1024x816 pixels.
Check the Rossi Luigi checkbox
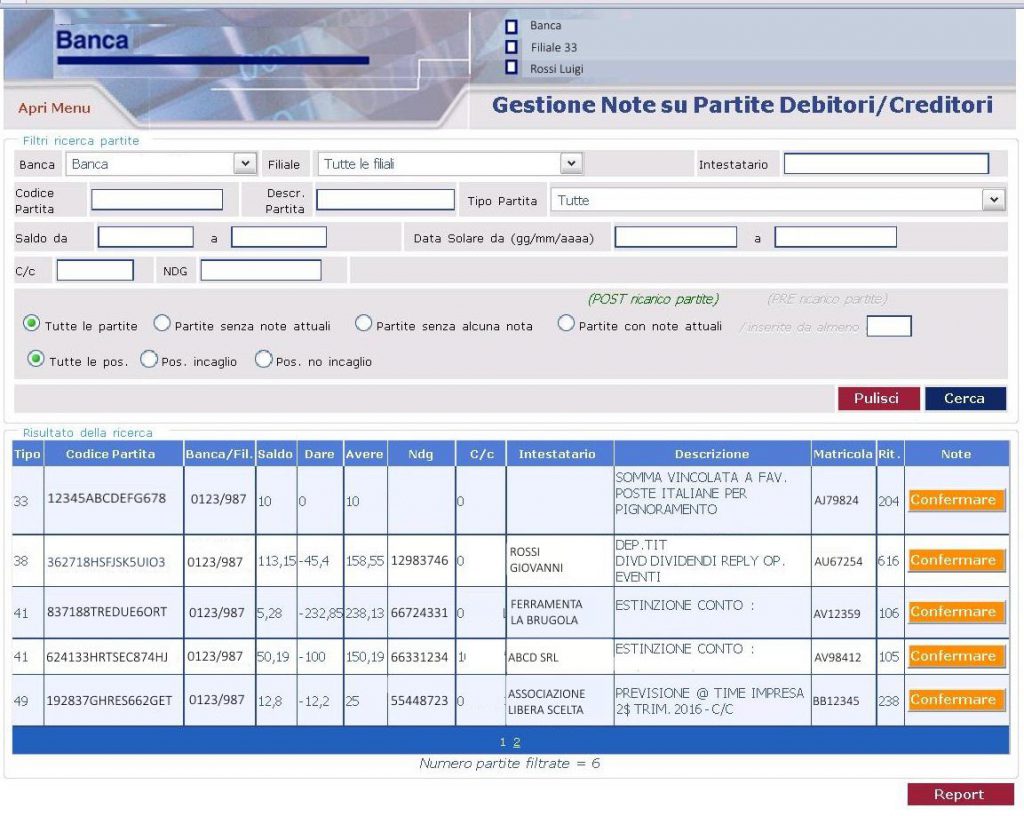(512, 67)
